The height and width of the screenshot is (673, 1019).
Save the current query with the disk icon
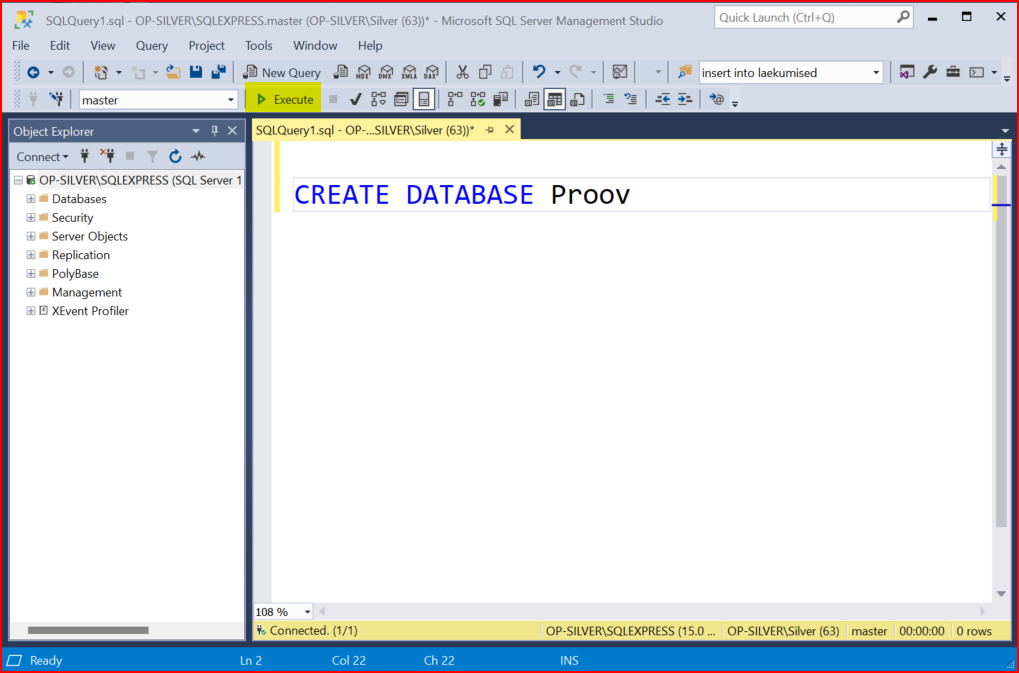(196, 72)
